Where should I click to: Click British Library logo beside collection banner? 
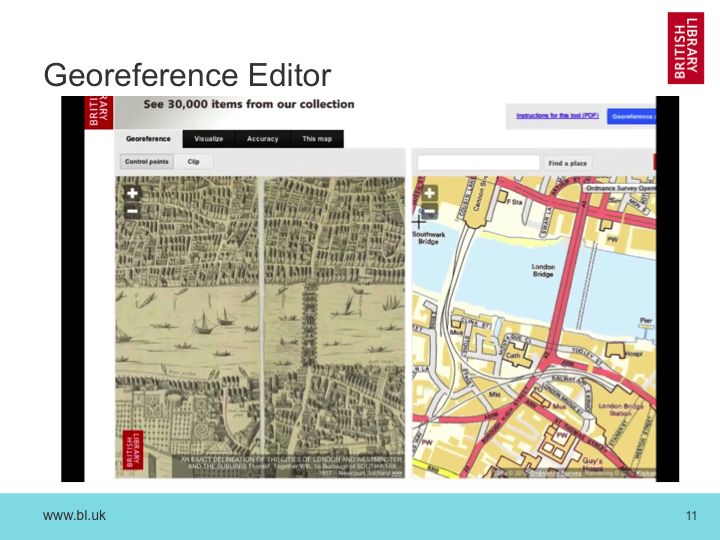pos(100,111)
